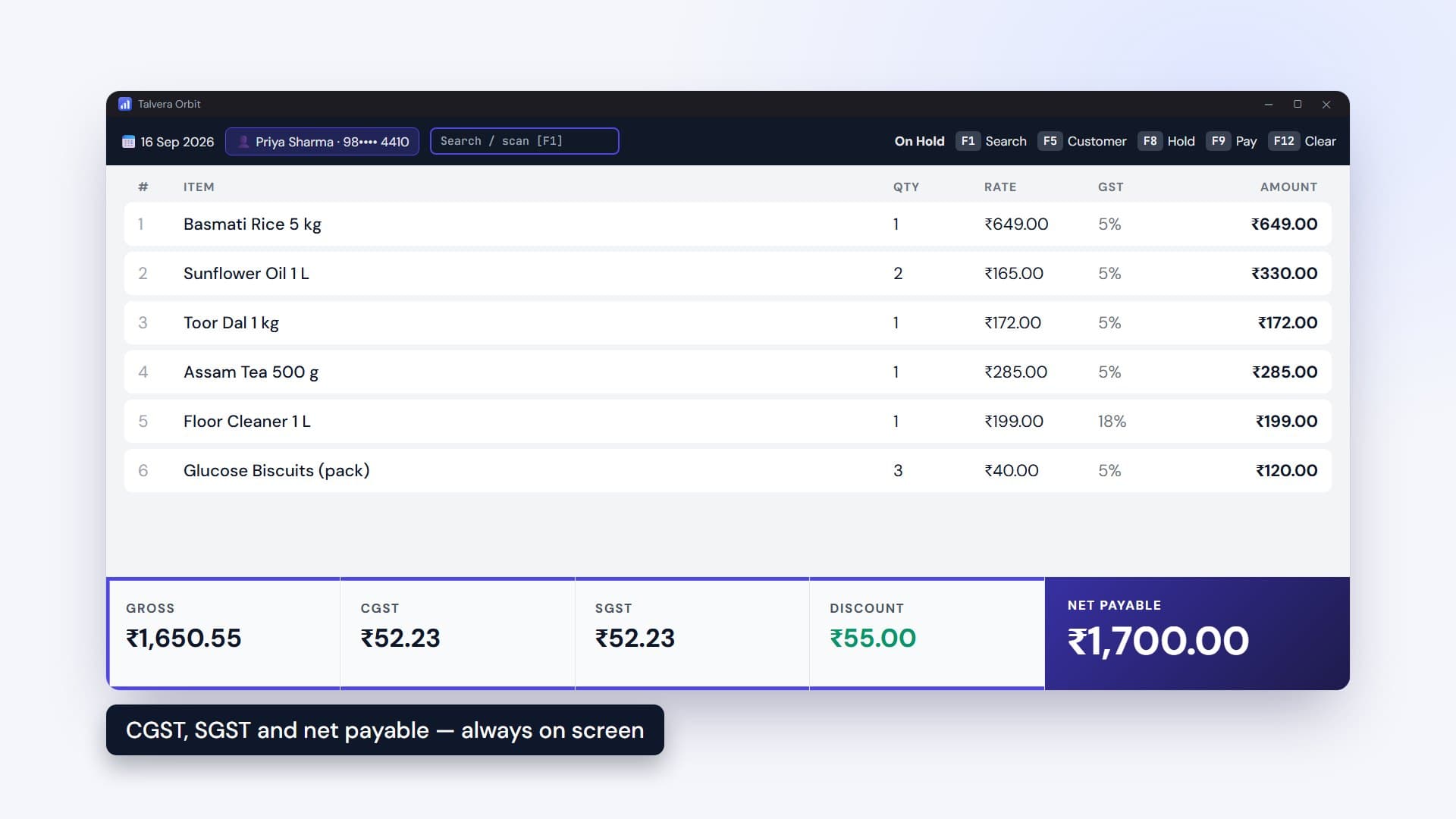Click the GROSS total ₹1,650.55
This screenshot has width=1456, height=819.
(184, 638)
